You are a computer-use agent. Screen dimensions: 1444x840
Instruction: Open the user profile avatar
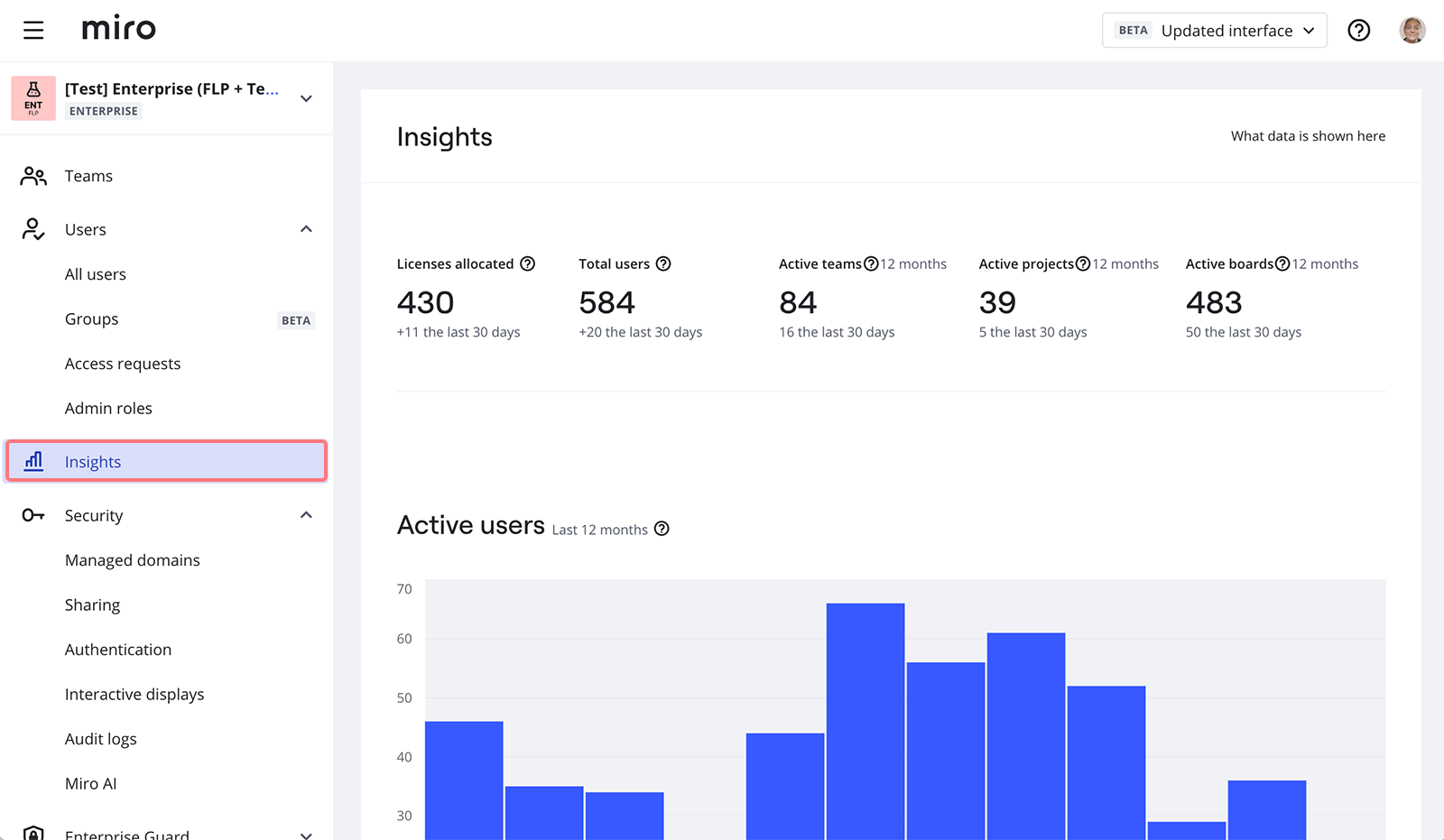click(1412, 31)
